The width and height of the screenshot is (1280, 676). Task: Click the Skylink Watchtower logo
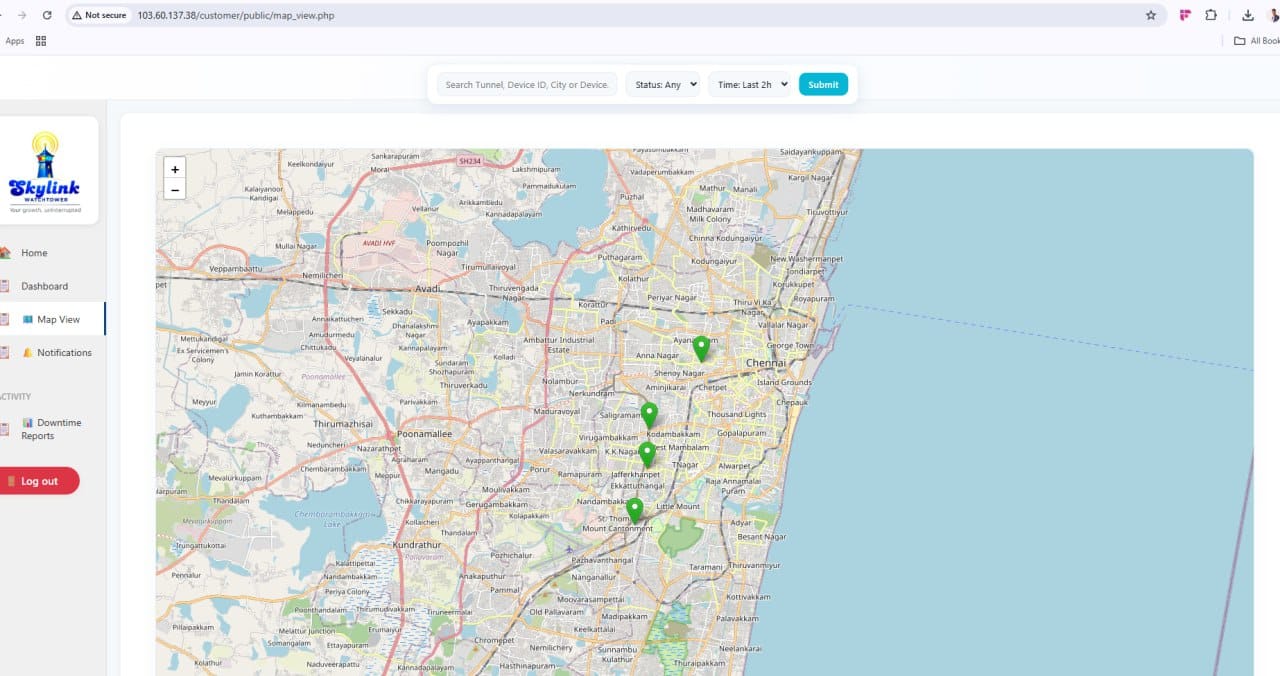pos(44,171)
